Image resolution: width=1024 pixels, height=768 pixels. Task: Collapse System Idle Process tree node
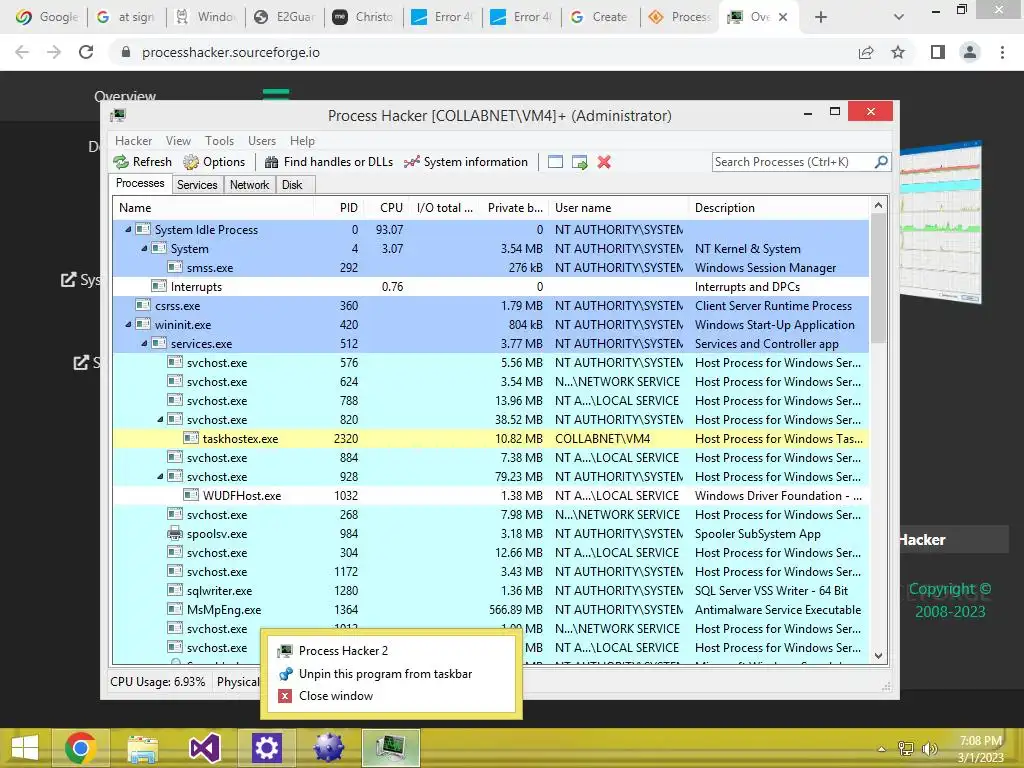click(128, 230)
